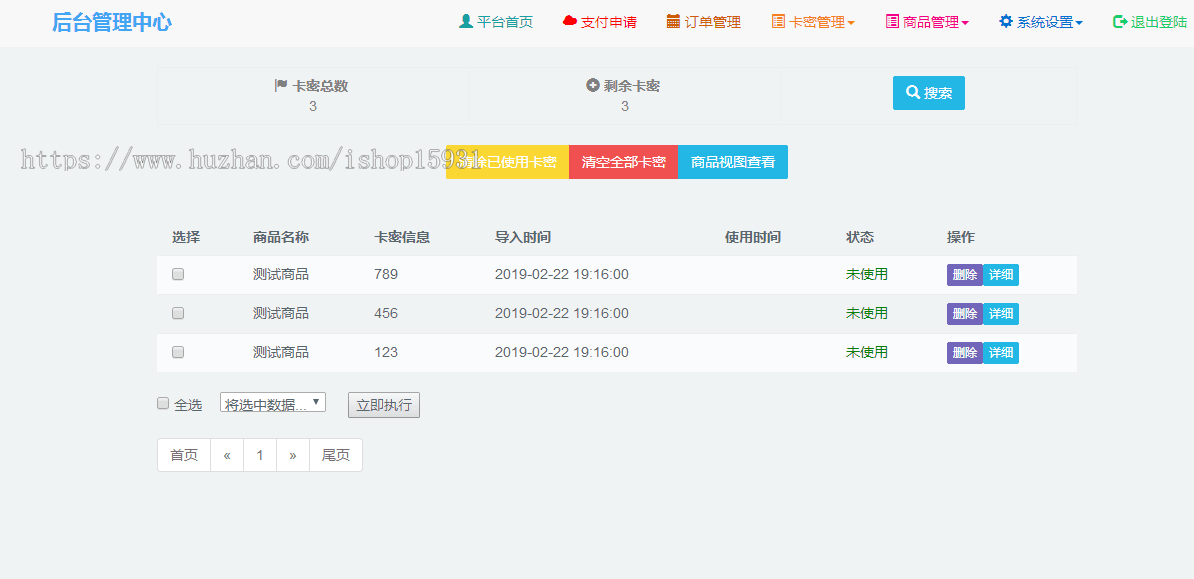This screenshot has height=579, width=1194.
Task: Click the gear icon beside 系统设置
Action: [1006, 21]
